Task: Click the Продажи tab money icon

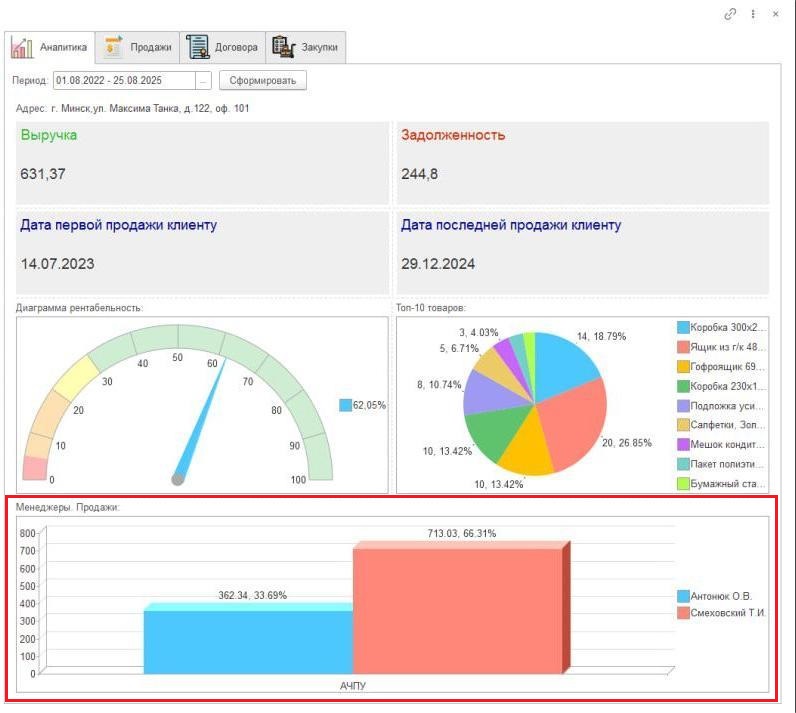Action: pyautogui.click(x=114, y=46)
